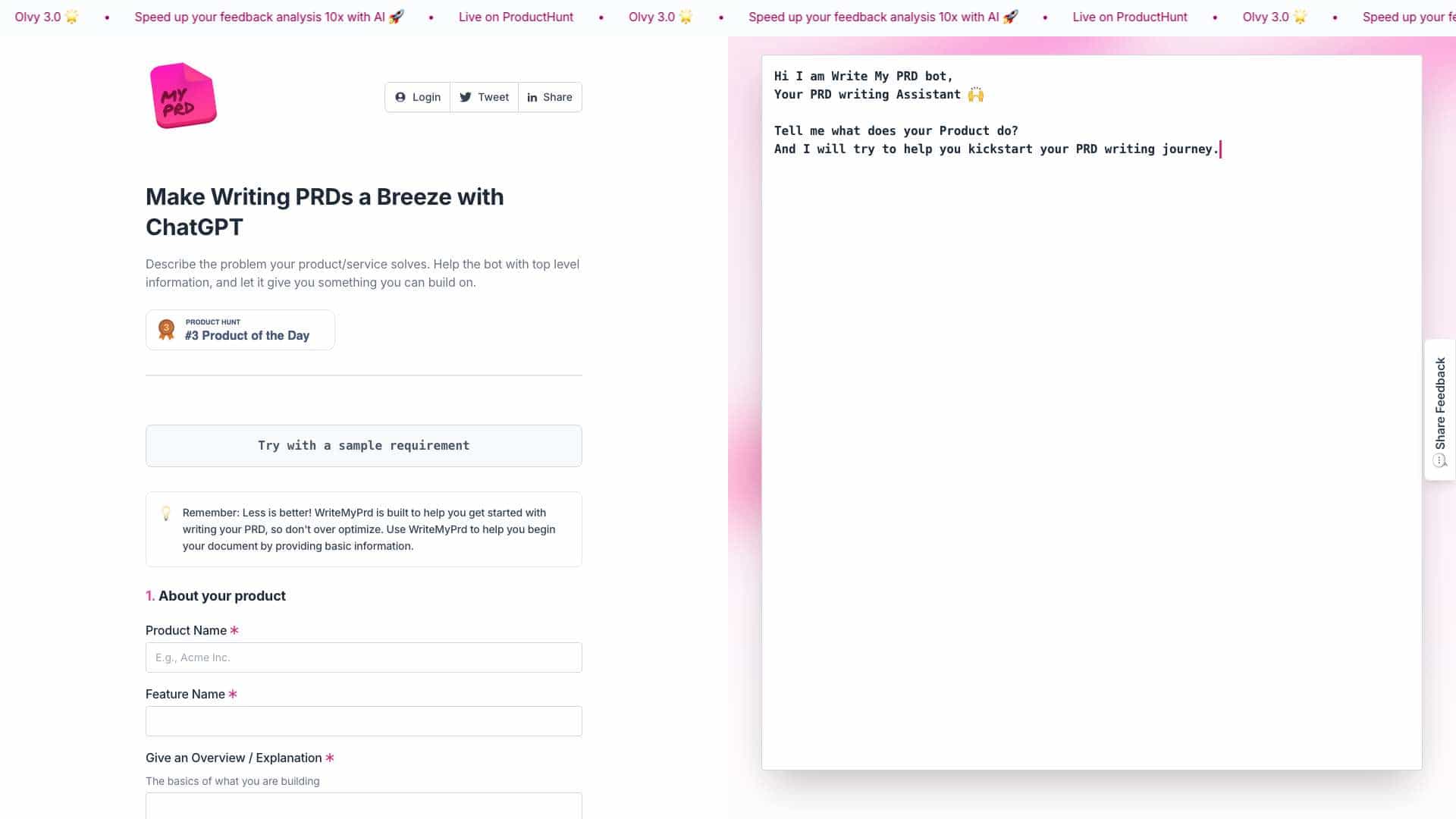Click the 'Remember: Less is better!' tip text
The height and width of the screenshot is (819, 1456).
click(x=369, y=529)
